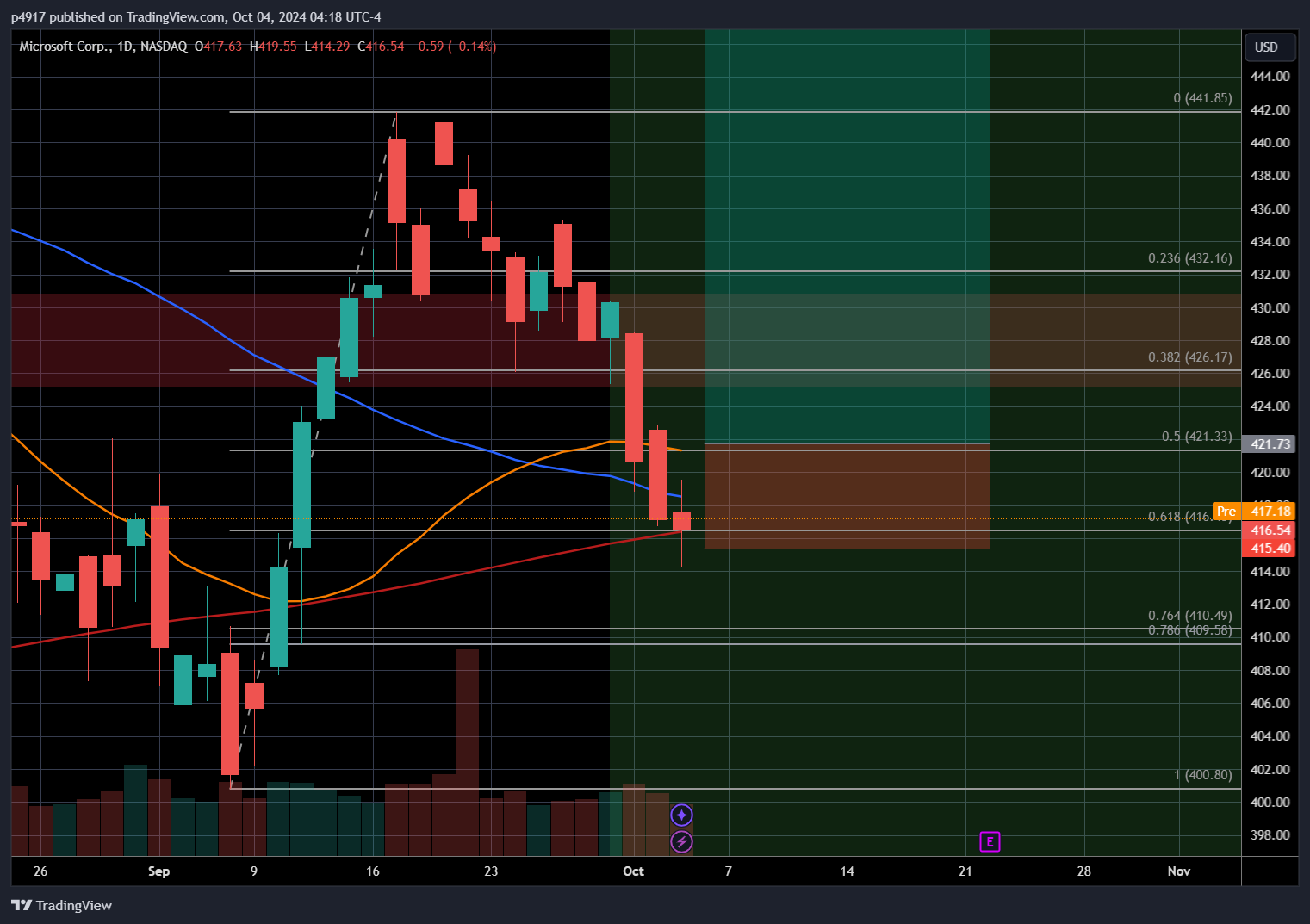Click date 16 on the time axis
This screenshot has height=924, width=1310.
(x=372, y=871)
